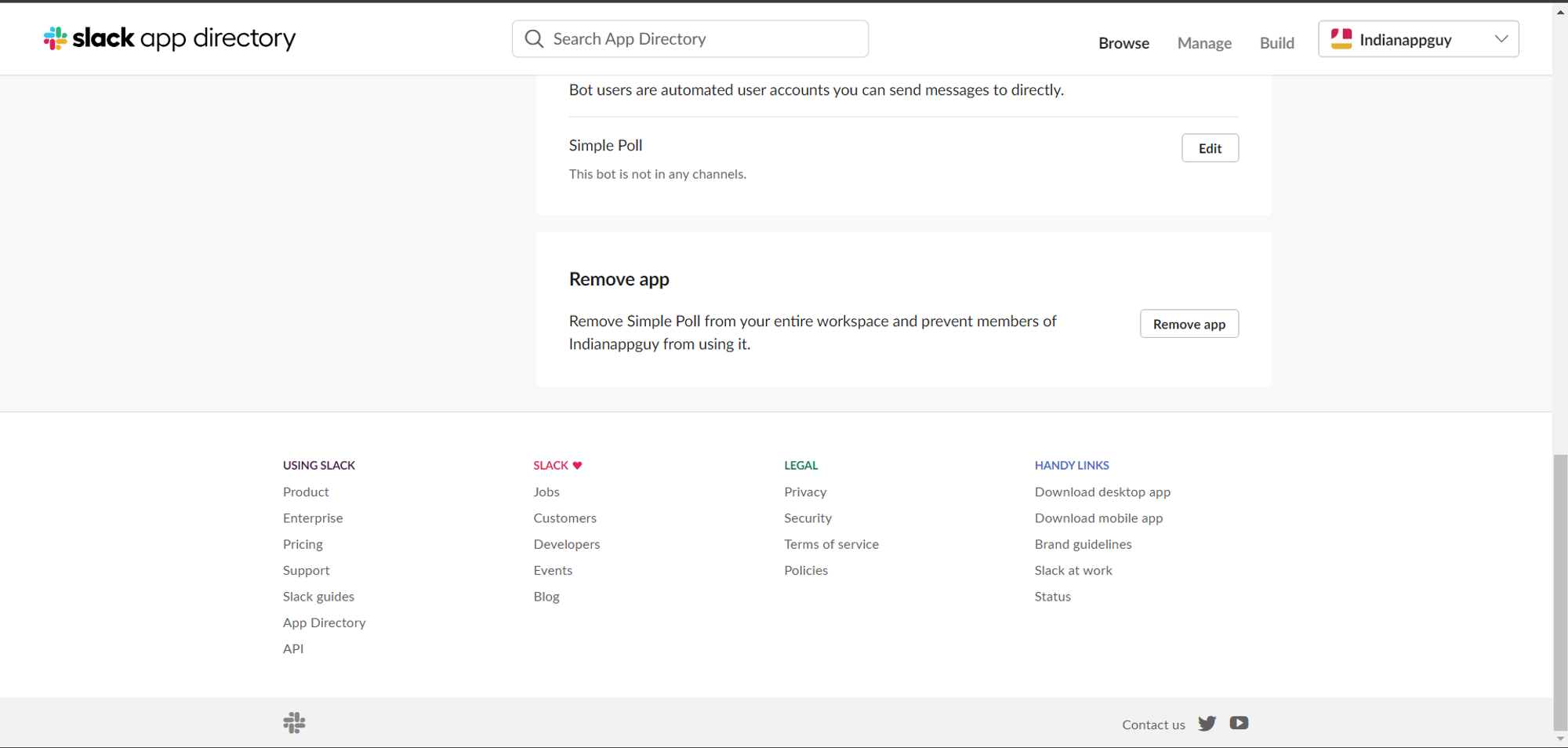
Task: Click the USING SLACK heading
Action: pyautogui.click(x=319, y=466)
